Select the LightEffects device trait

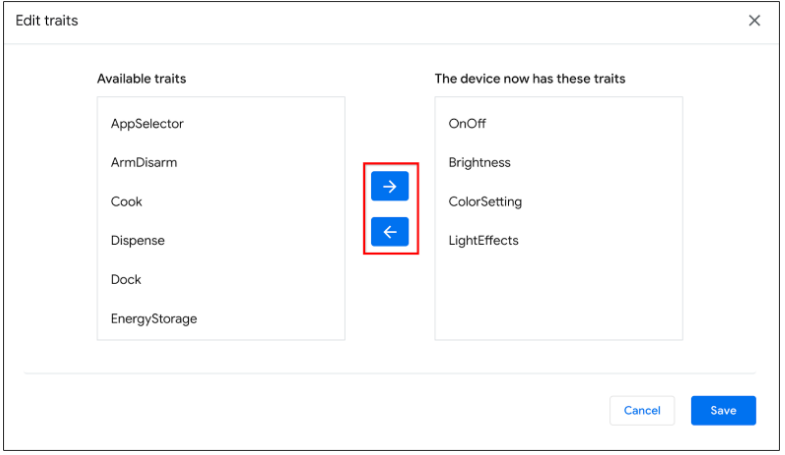pos(484,240)
